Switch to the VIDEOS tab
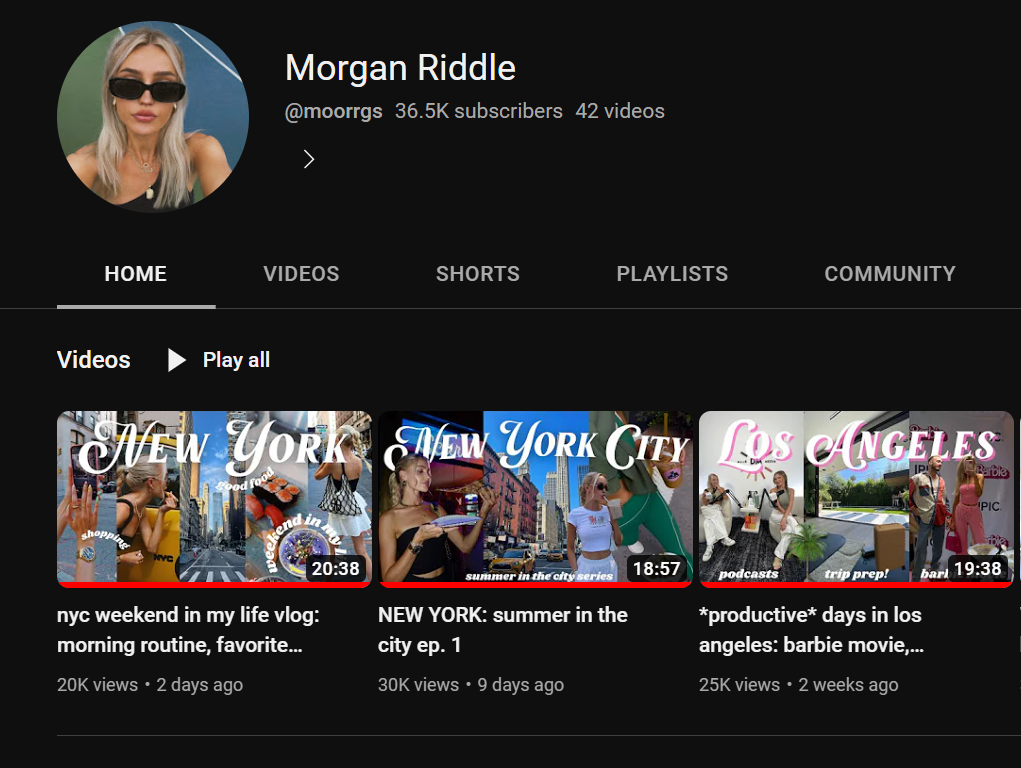The image size is (1021, 768). point(301,274)
